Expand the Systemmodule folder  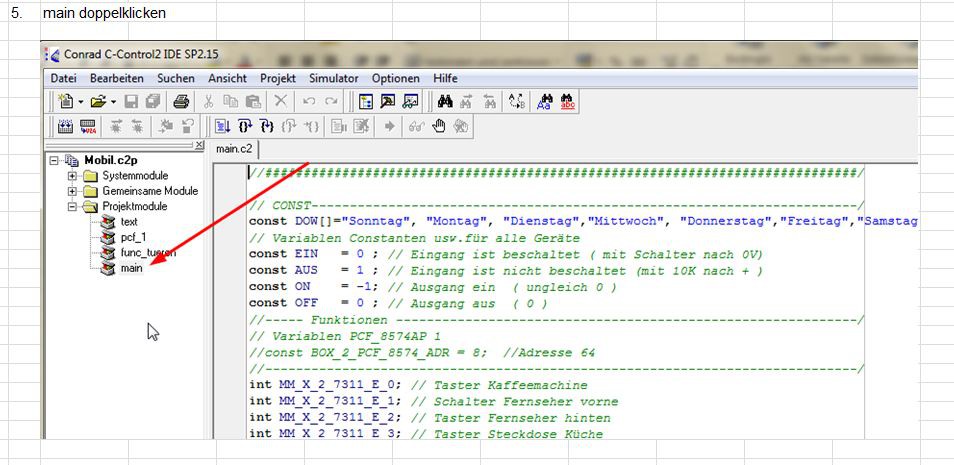72,176
